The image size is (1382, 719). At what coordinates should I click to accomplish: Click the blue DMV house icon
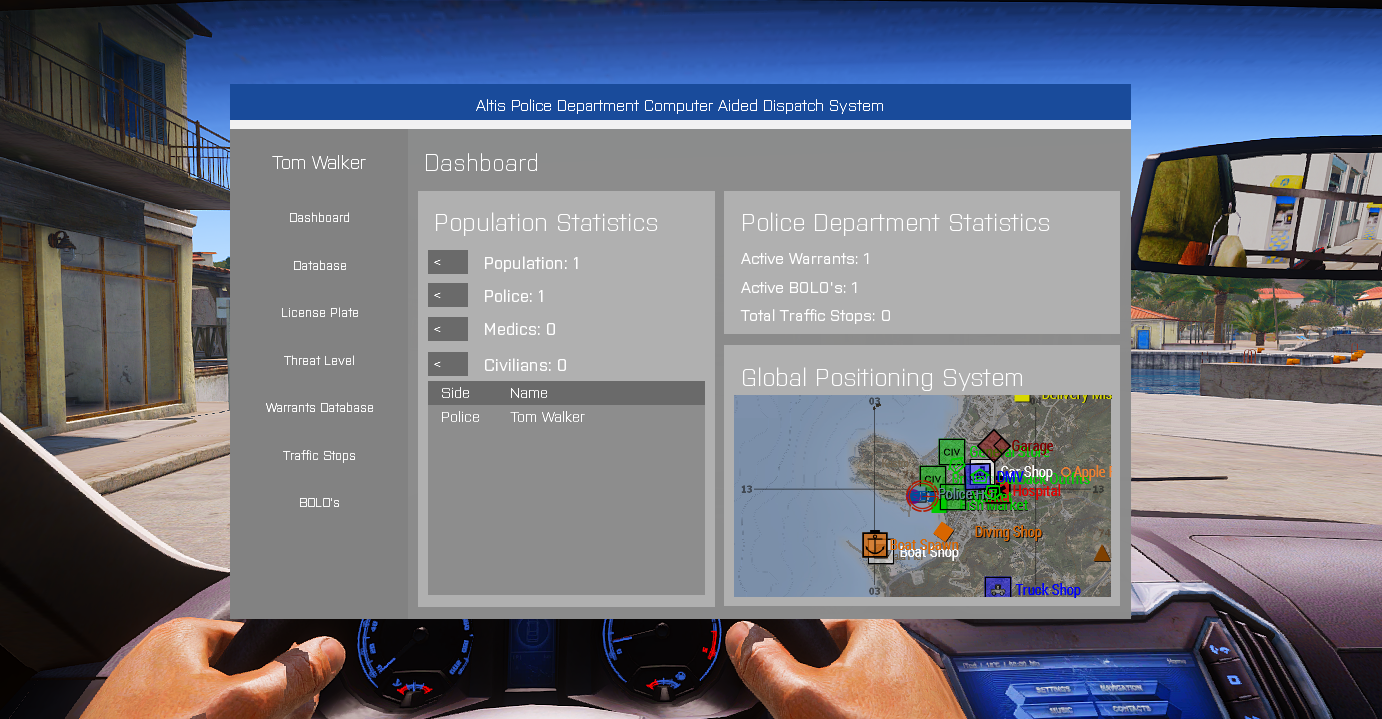(x=979, y=478)
